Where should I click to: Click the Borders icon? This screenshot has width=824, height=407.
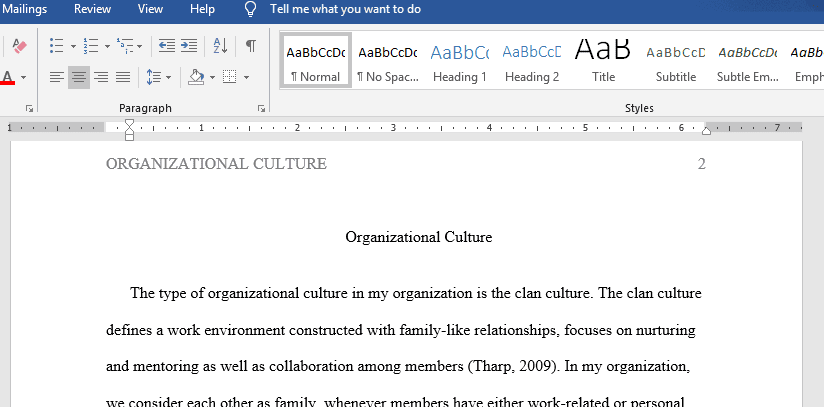pyautogui.click(x=230, y=78)
